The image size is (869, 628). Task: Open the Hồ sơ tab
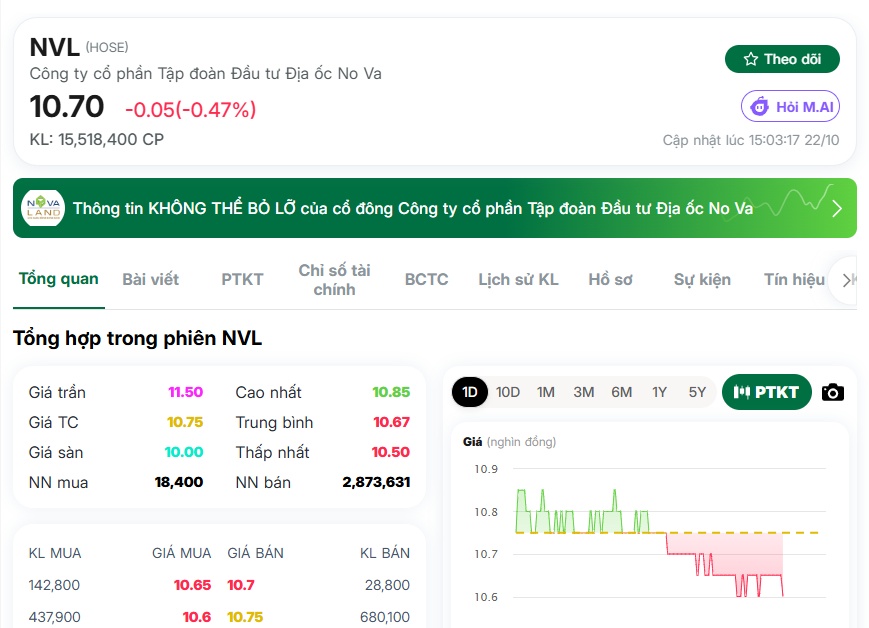point(610,279)
